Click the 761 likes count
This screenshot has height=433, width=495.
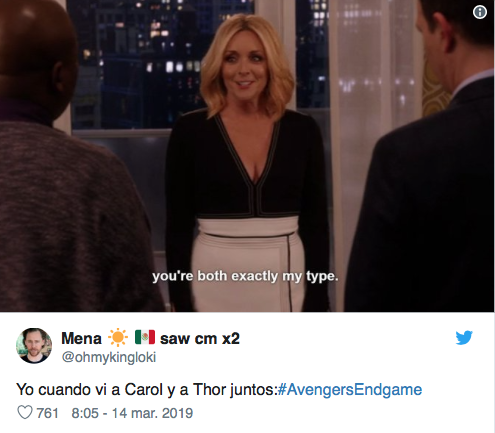point(47,413)
